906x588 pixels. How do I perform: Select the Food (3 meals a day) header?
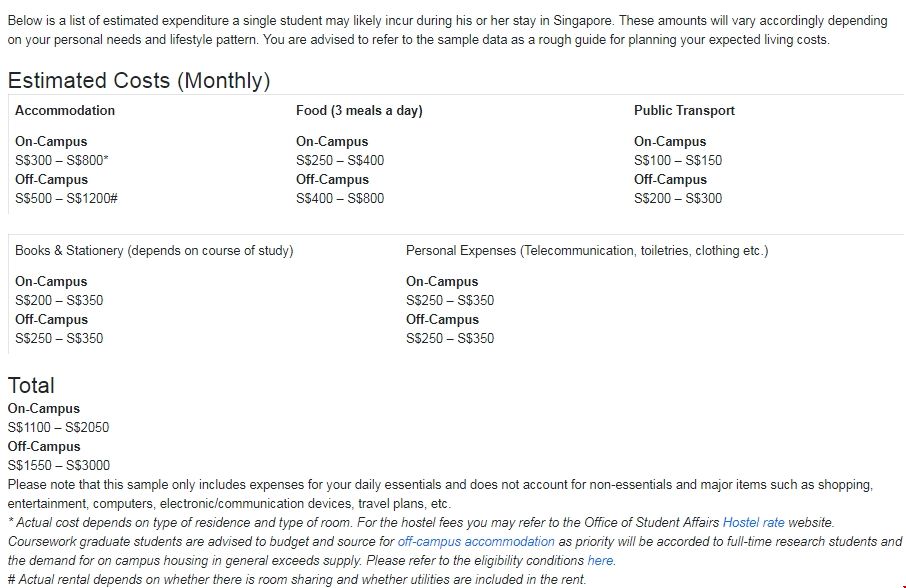click(359, 111)
